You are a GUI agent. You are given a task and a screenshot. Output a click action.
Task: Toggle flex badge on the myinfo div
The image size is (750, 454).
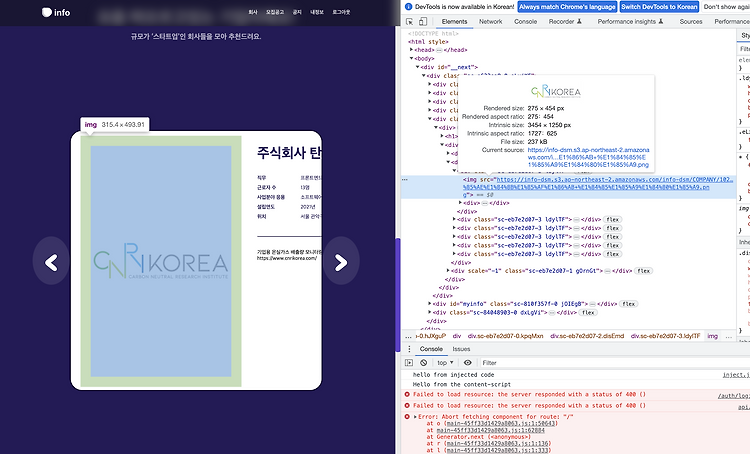pyautogui.click(x=629, y=304)
